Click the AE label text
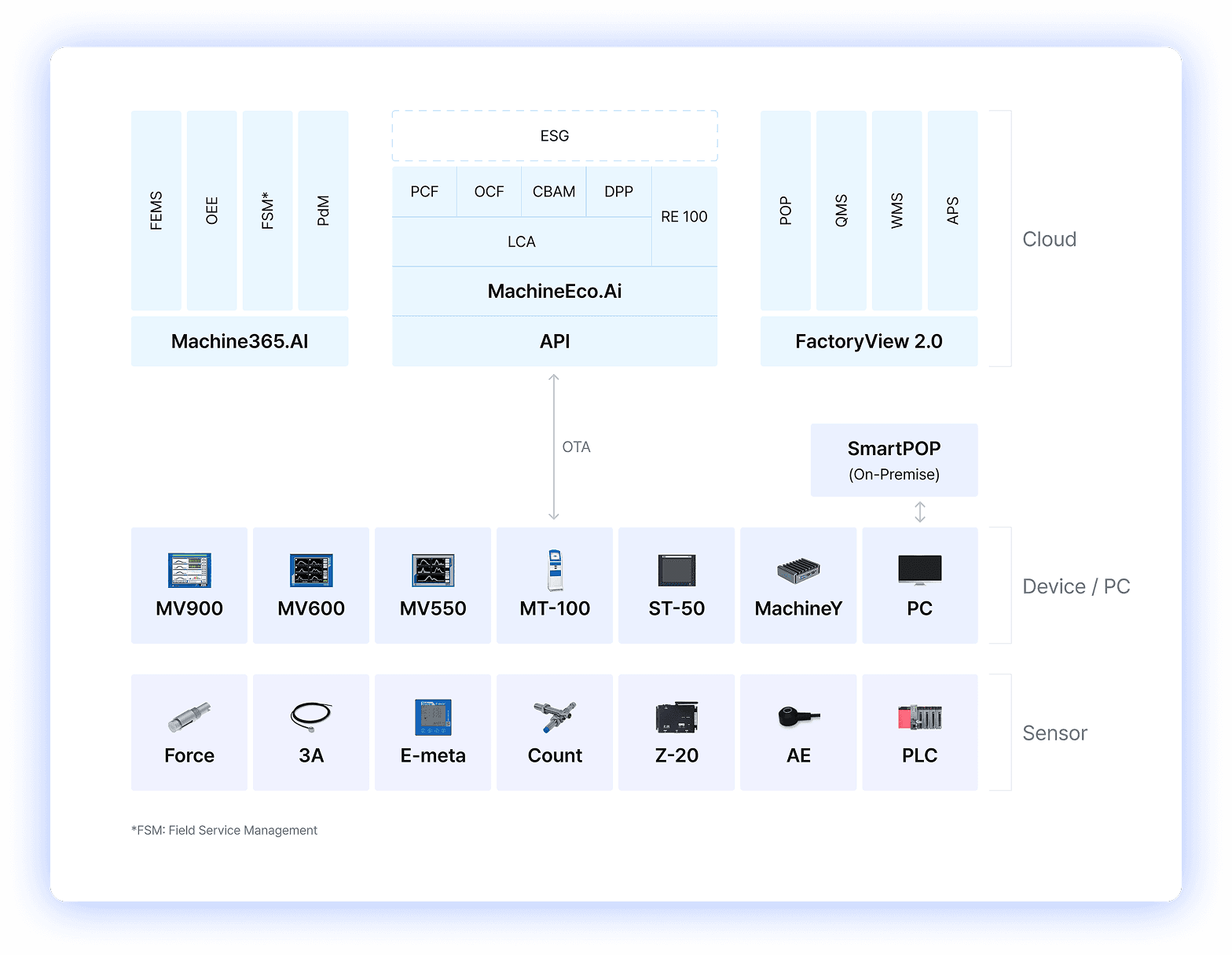This screenshot has height=955, width=1232. 798,755
